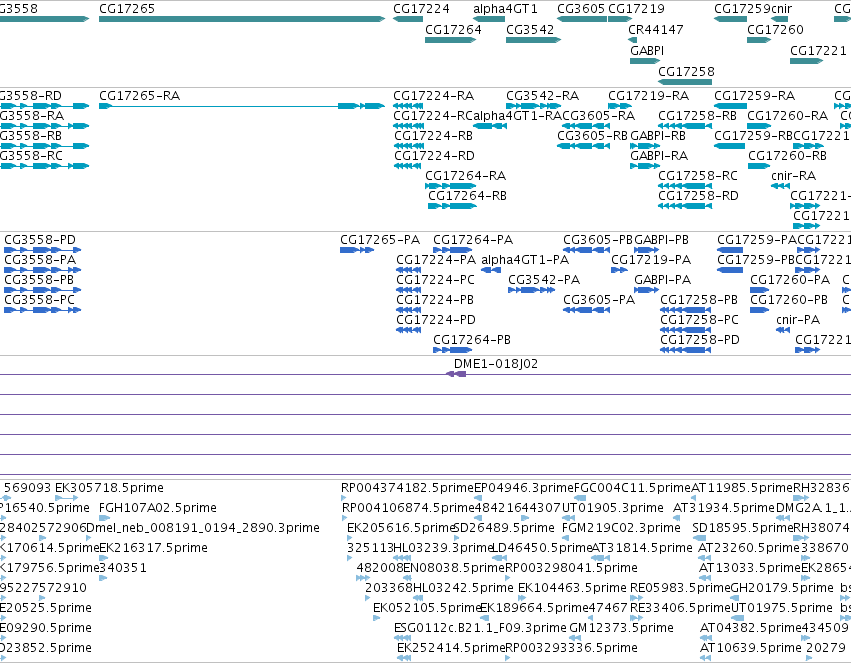Click the alpha4GT1 gene label
This screenshot has height=663, width=851.
click(505, 9)
